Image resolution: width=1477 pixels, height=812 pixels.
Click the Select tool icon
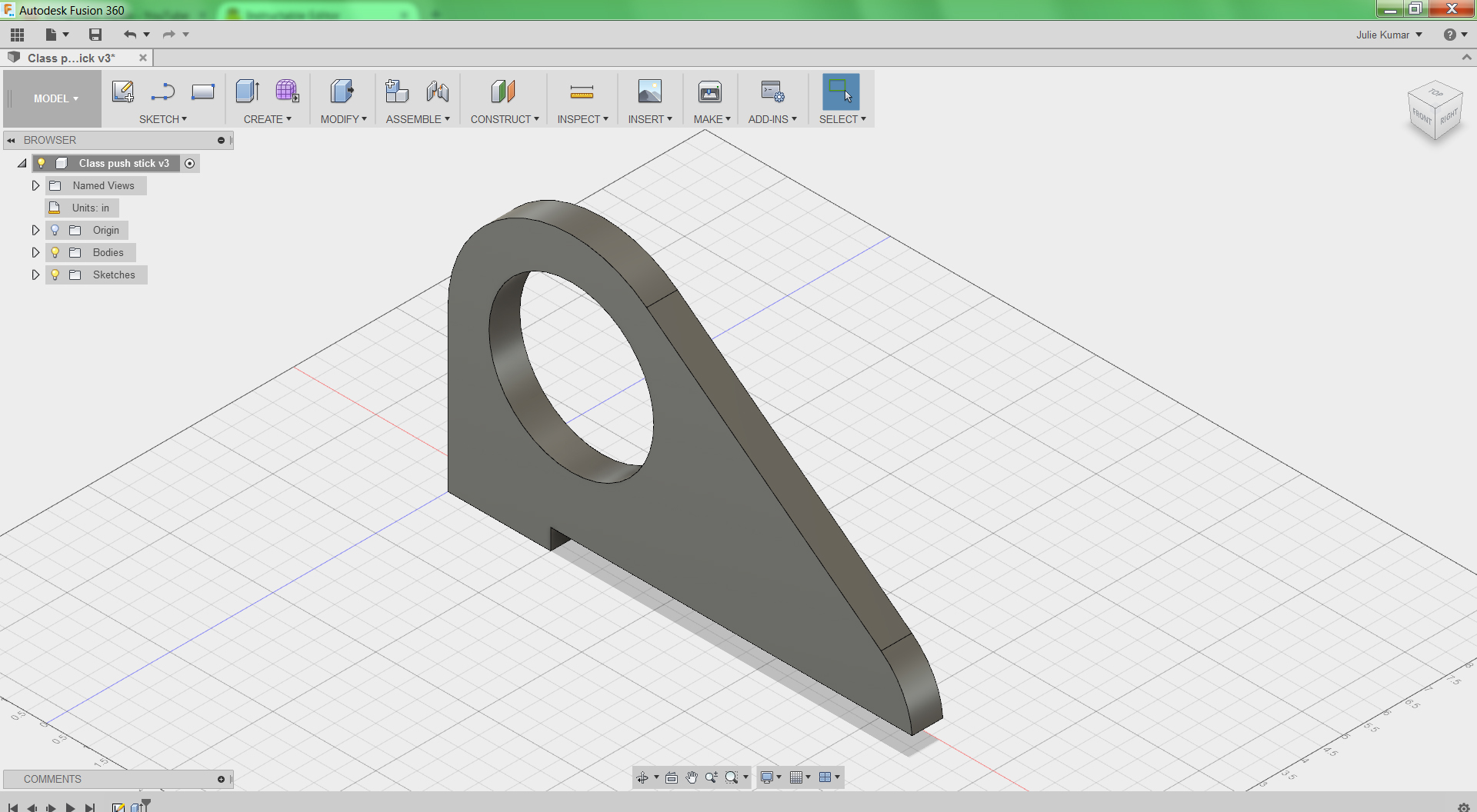click(841, 92)
